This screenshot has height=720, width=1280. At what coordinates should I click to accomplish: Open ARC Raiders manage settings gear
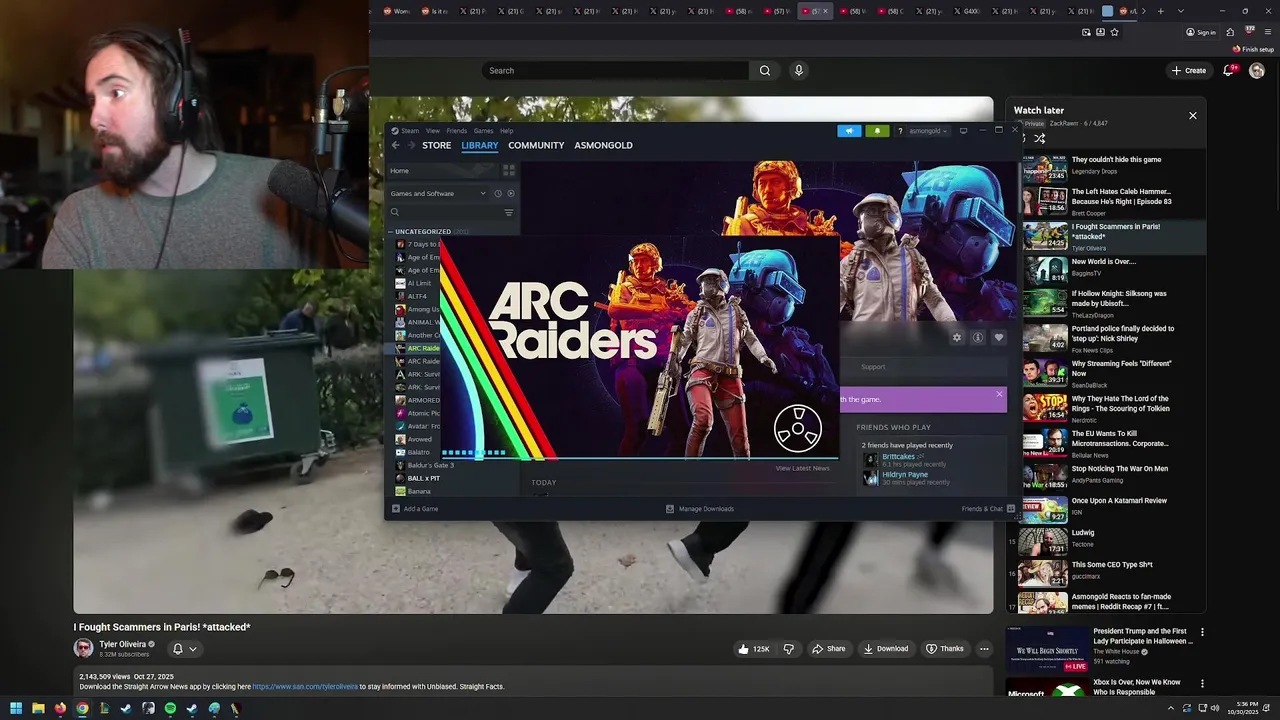[x=957, y=338]
